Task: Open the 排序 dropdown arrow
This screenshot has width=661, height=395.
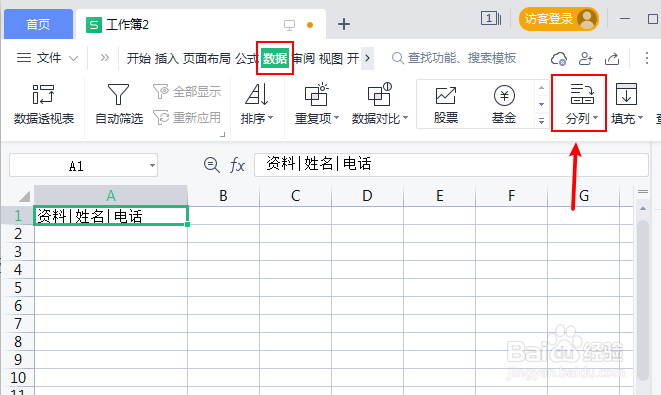Action: pos(271,118)
